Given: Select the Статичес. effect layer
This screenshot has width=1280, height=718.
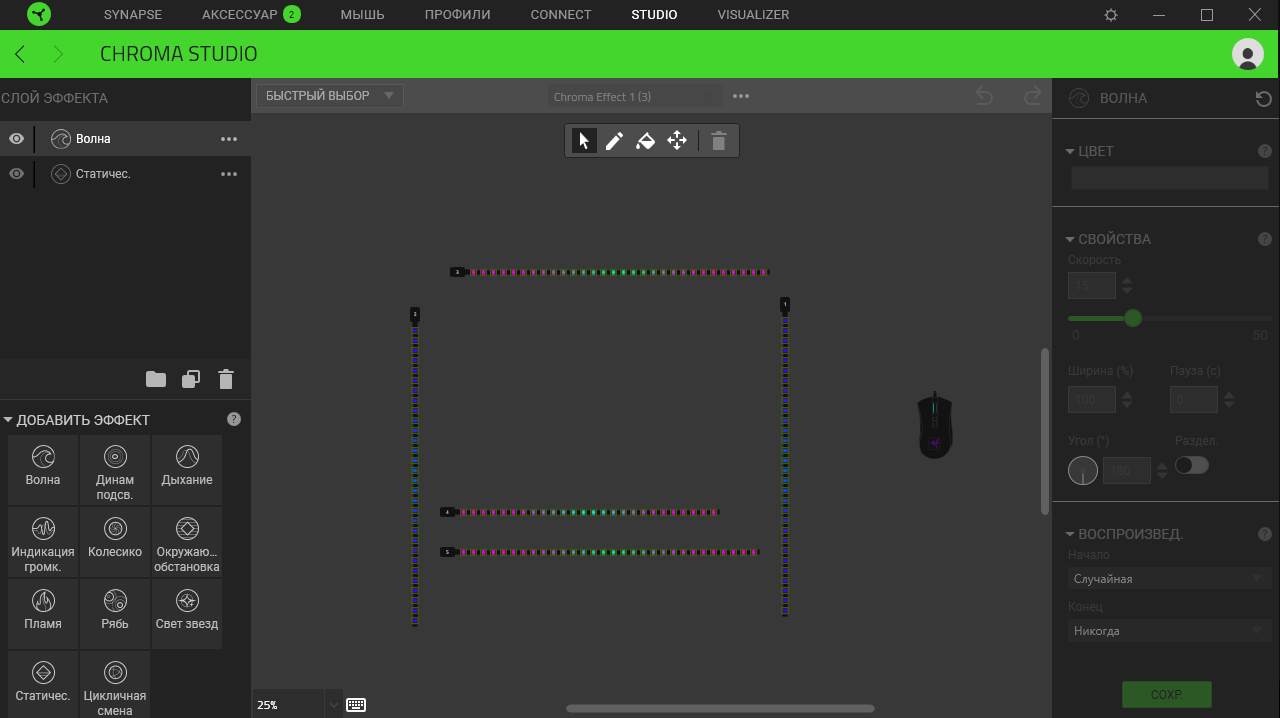Looking at the screenshot, I should [x=125, y=174].
